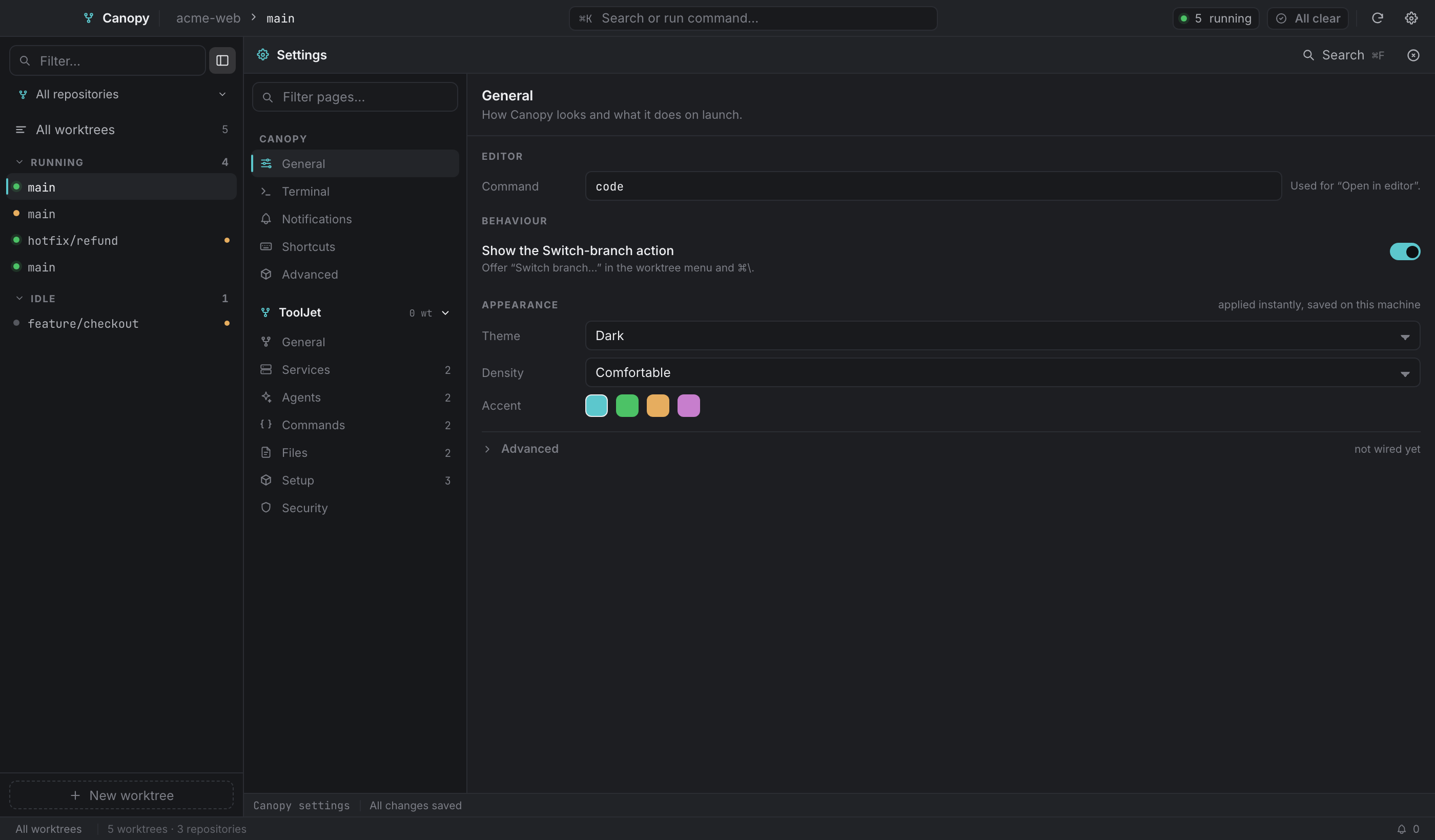Click the Setup box icon
The image size is (1435, 840).
pyautogui.click(x=266, y=480)
